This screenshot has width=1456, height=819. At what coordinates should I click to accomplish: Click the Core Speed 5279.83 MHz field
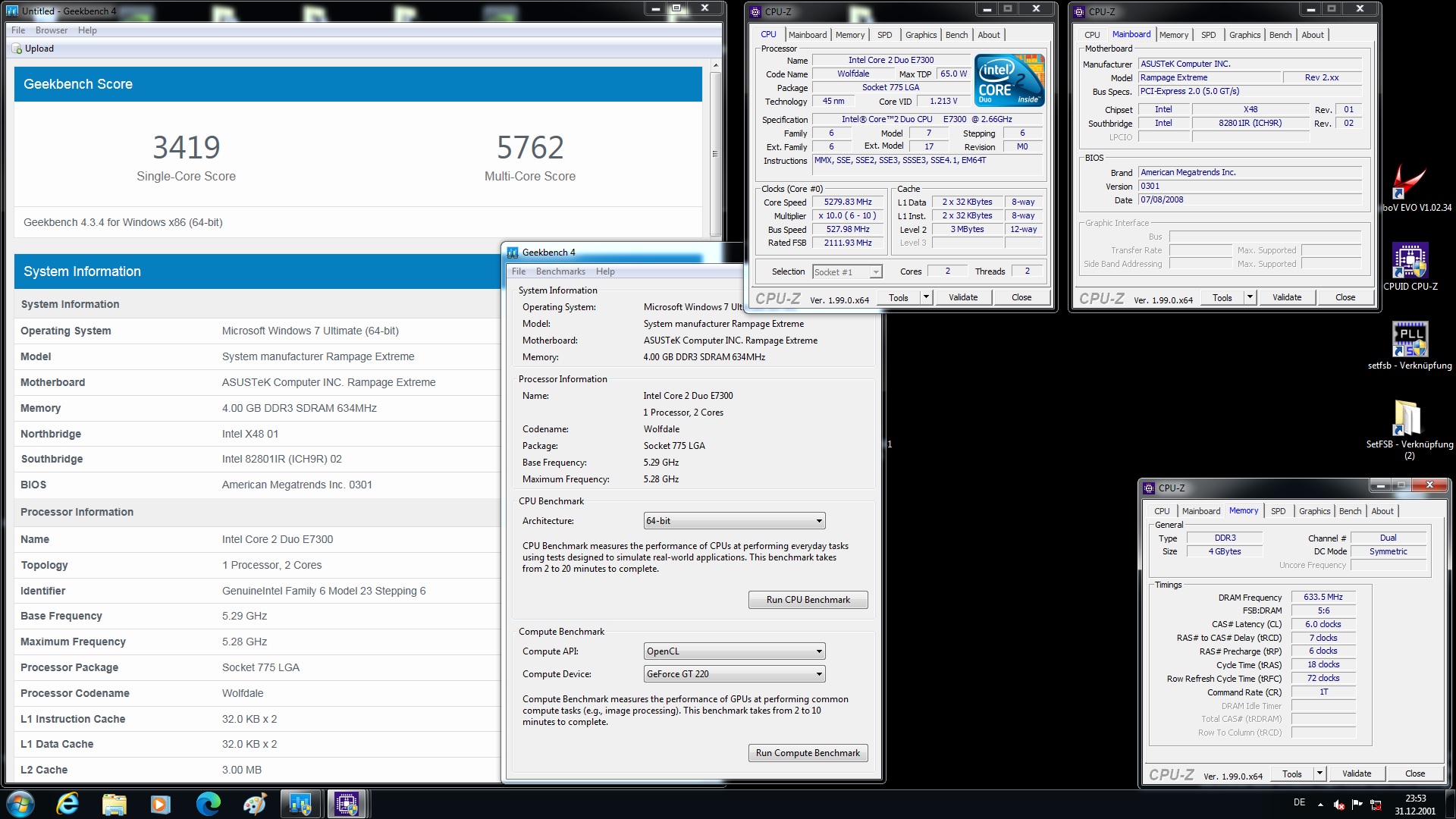click(848, 202)
